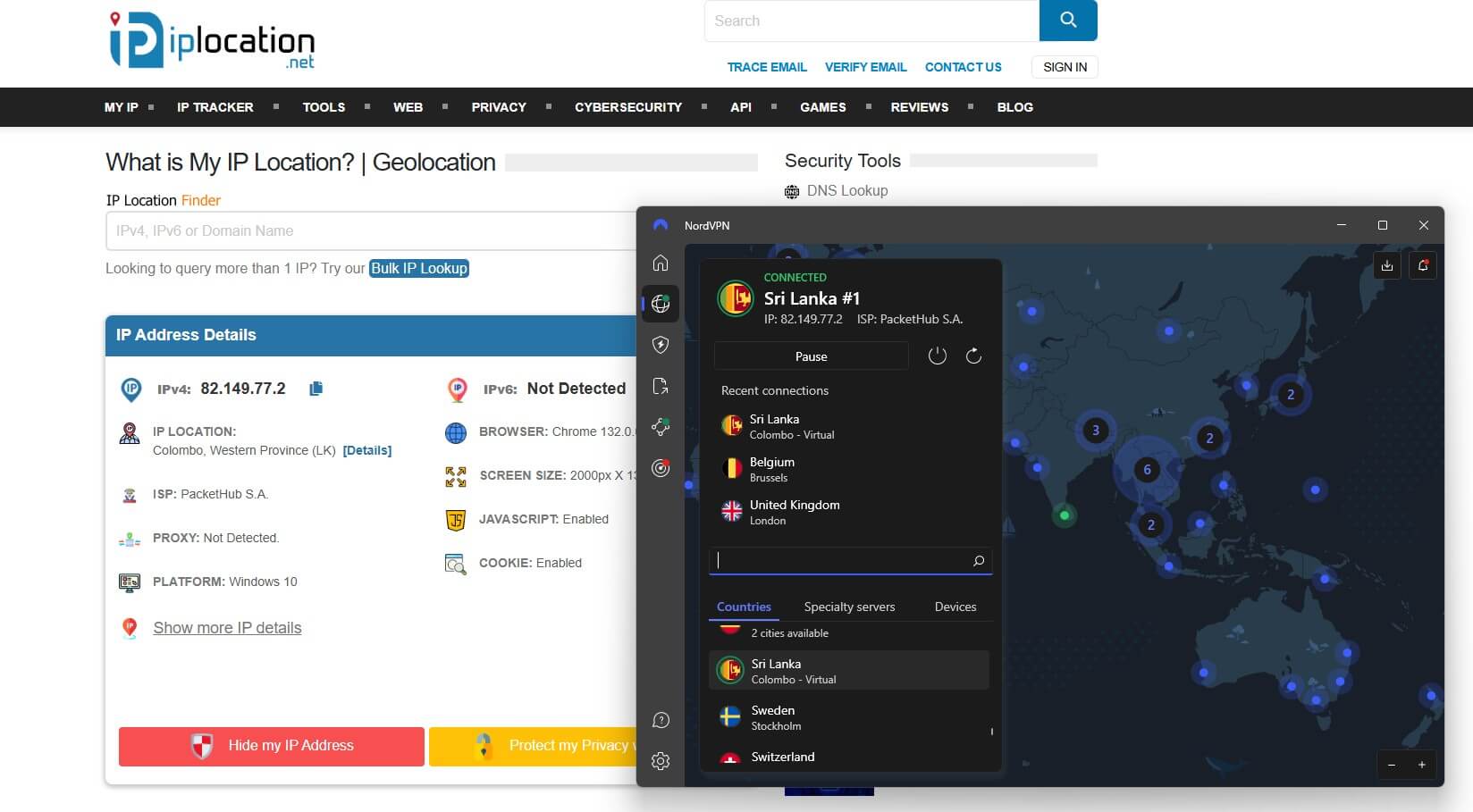Select Sweden Stockholm in the countries list
This screenshot has height=812, width=1473.
(849, 717)
